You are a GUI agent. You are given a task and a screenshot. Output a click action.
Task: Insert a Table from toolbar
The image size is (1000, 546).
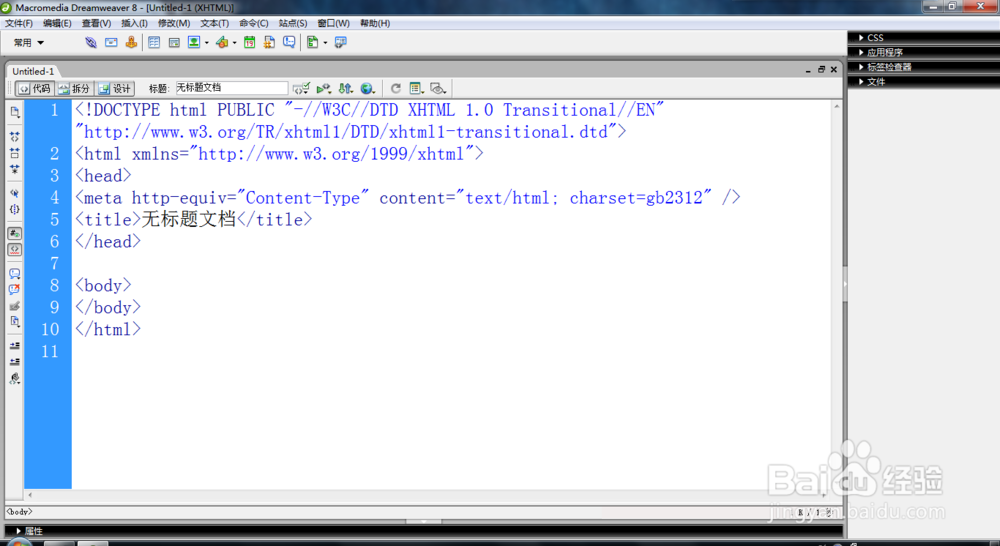point(154,43)
